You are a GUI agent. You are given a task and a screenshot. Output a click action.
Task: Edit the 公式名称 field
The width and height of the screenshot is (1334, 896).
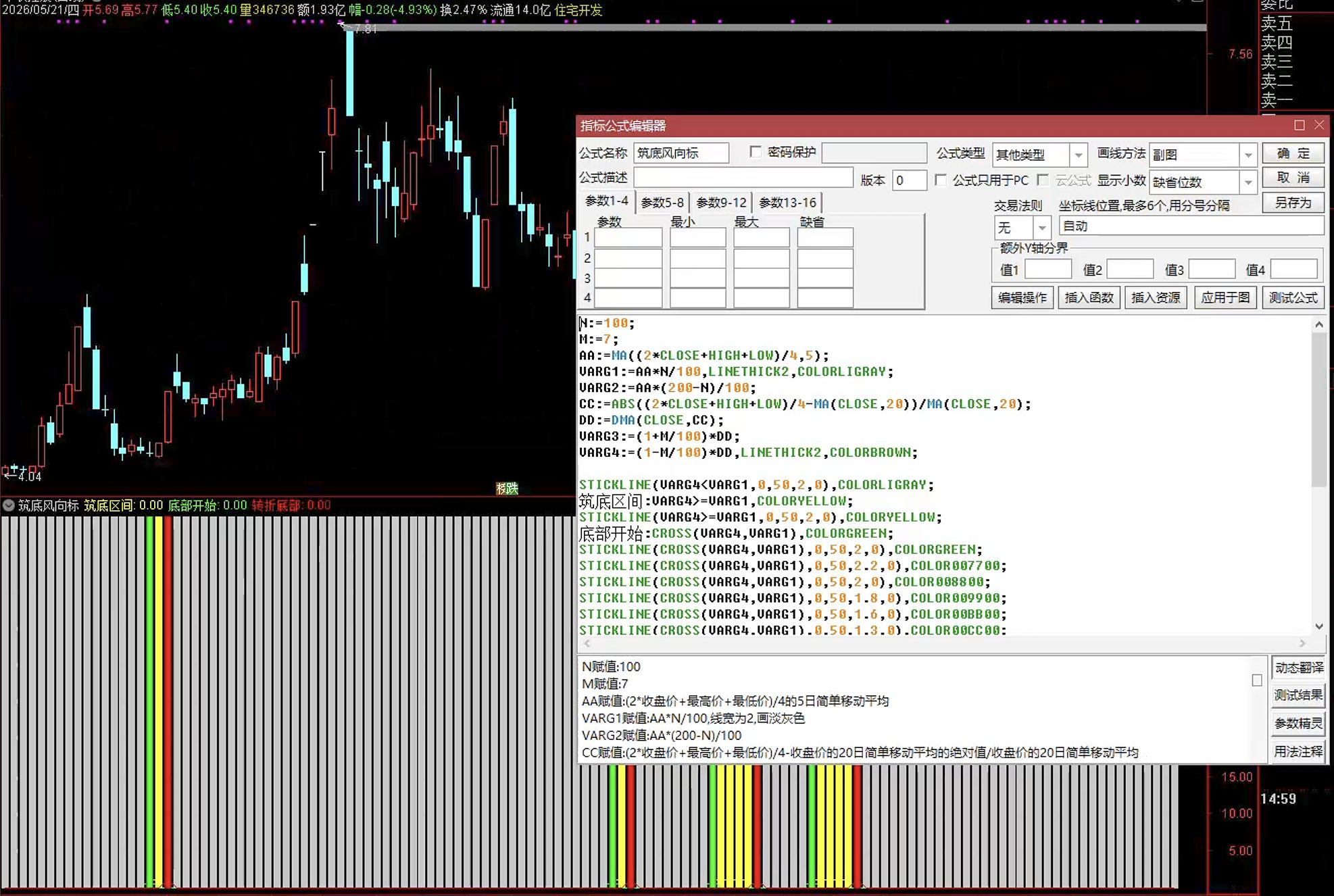(x=681, y=153)
